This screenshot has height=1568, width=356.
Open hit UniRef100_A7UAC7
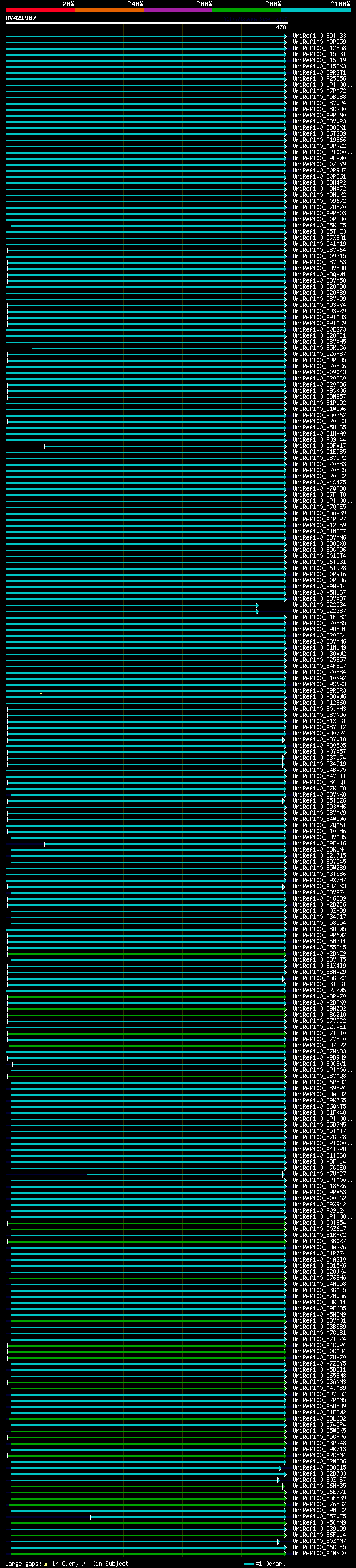[319, 1174]
